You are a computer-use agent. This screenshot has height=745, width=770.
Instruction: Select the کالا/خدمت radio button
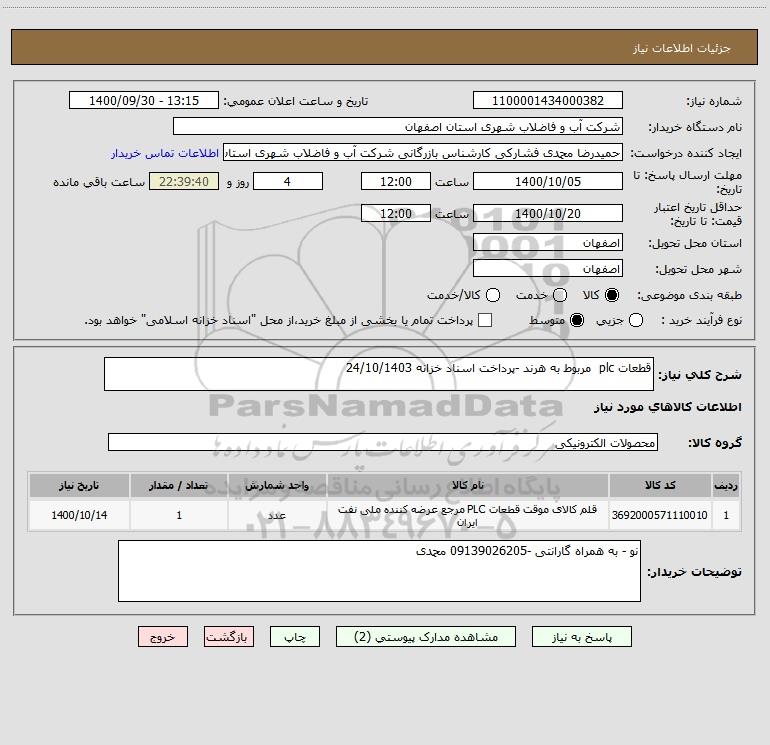coord(493,295)
